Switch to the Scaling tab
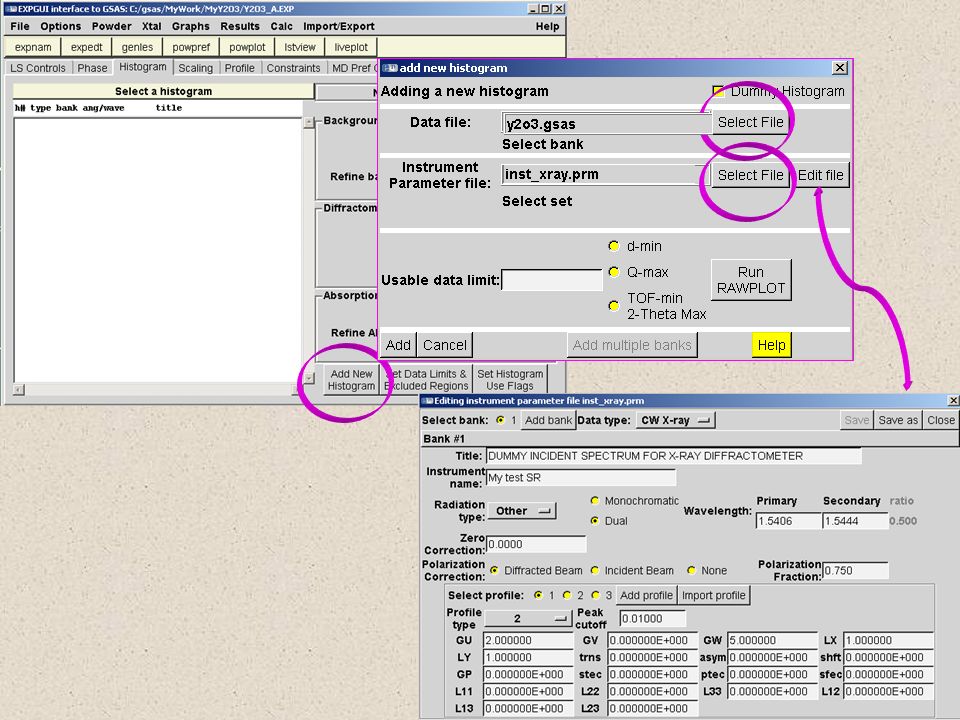This screenshot has width=960, height=720. (x=196, y=68)
